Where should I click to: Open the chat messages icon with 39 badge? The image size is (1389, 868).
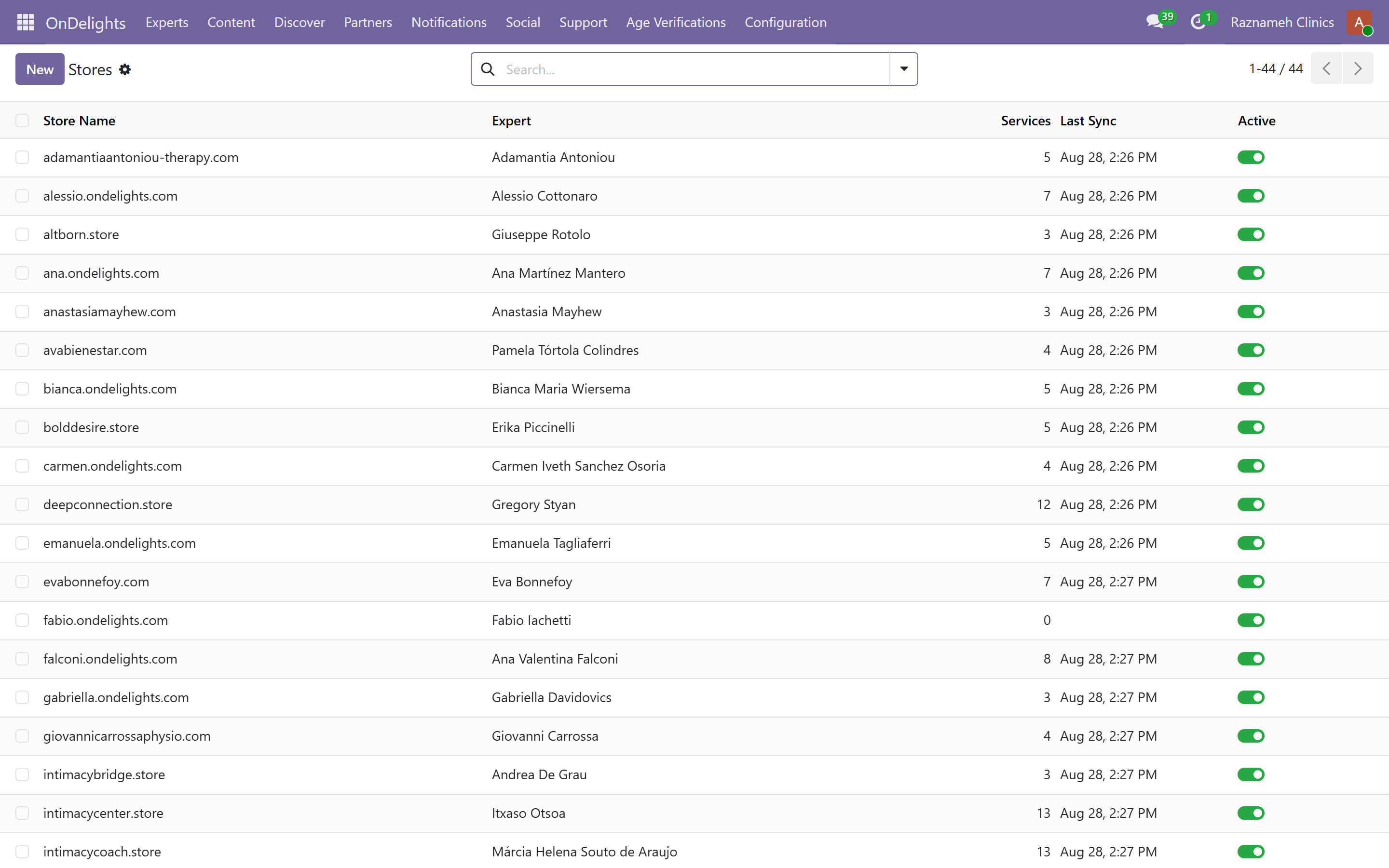tap(1154, 22)
